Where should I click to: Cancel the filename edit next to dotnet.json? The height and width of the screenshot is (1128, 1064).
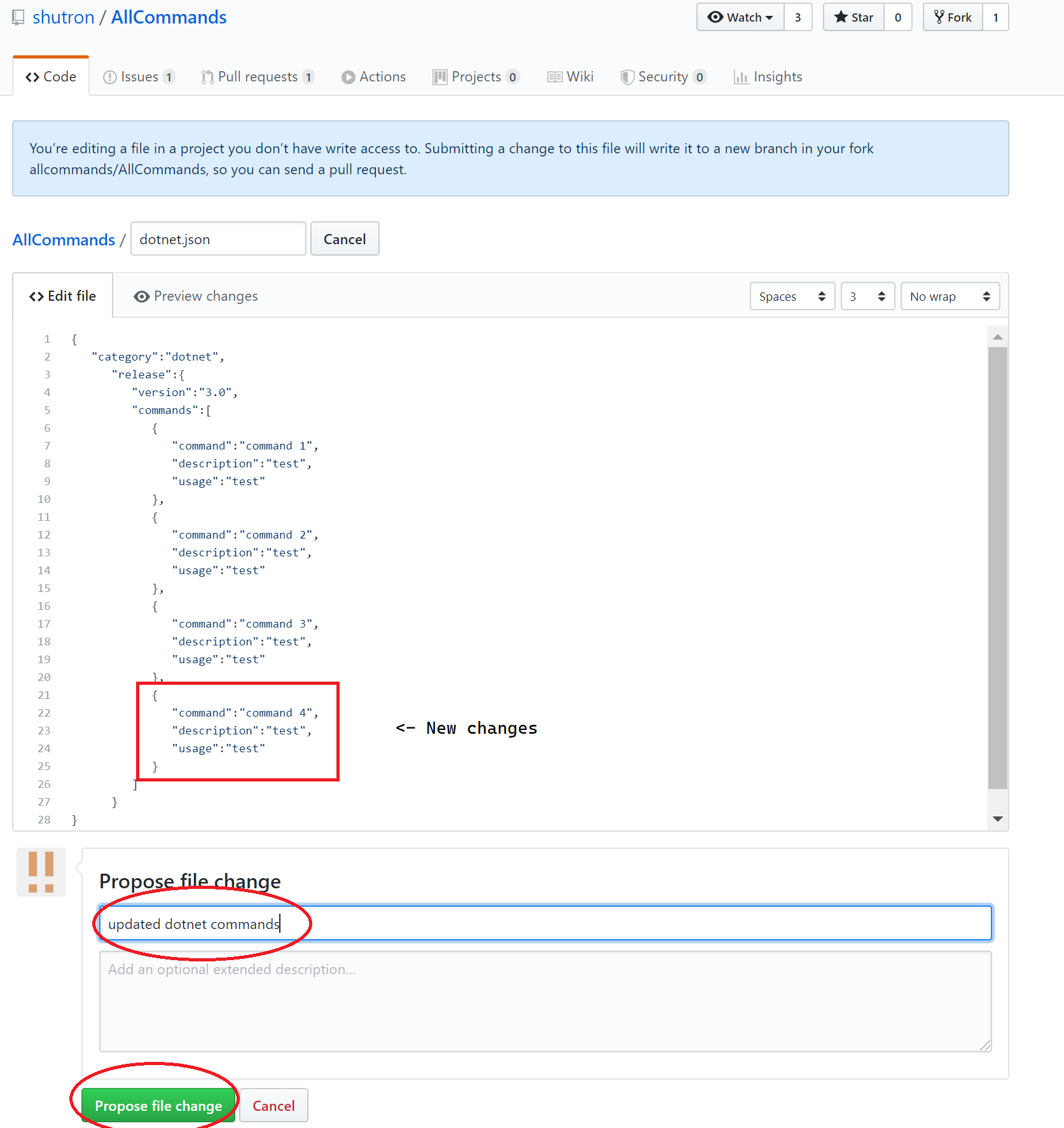pos(345,239)
